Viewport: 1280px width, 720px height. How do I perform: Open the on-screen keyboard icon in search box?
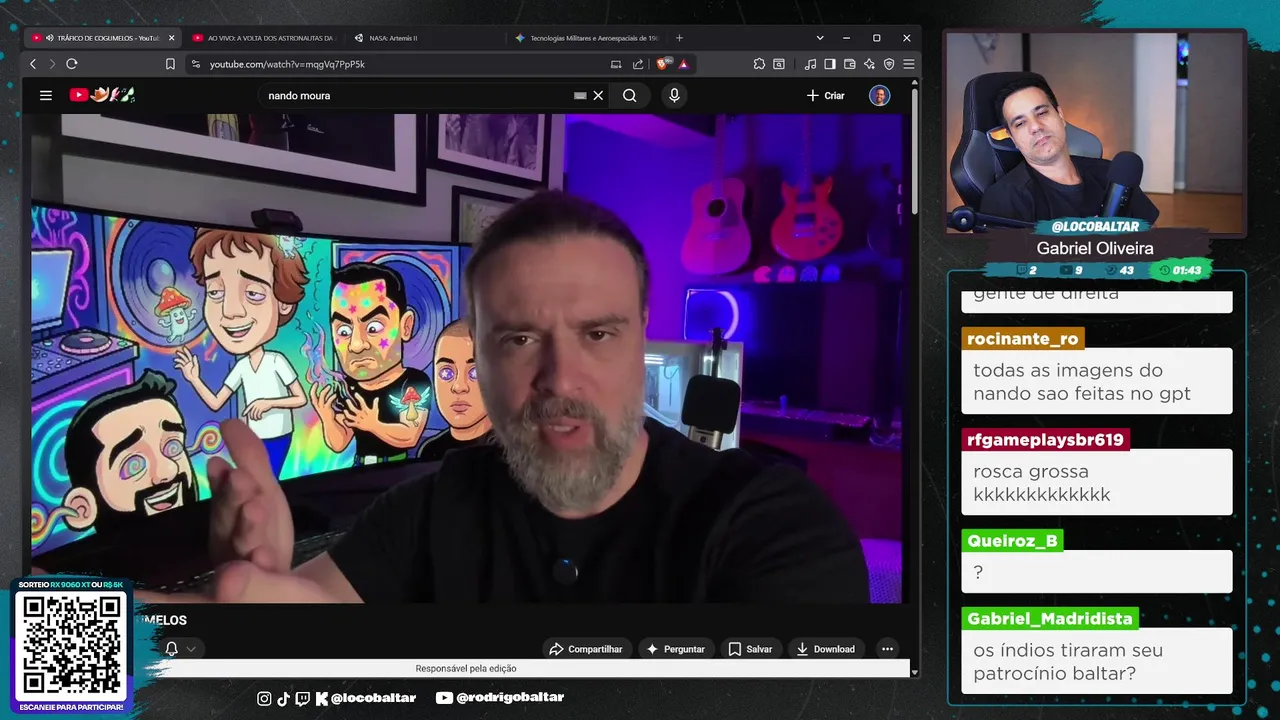580,95
